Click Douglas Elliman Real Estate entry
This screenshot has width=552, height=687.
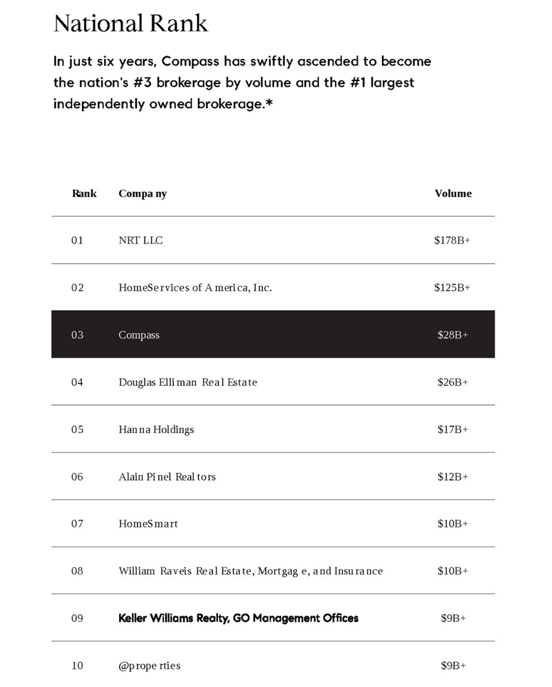(x=188, y=382)
